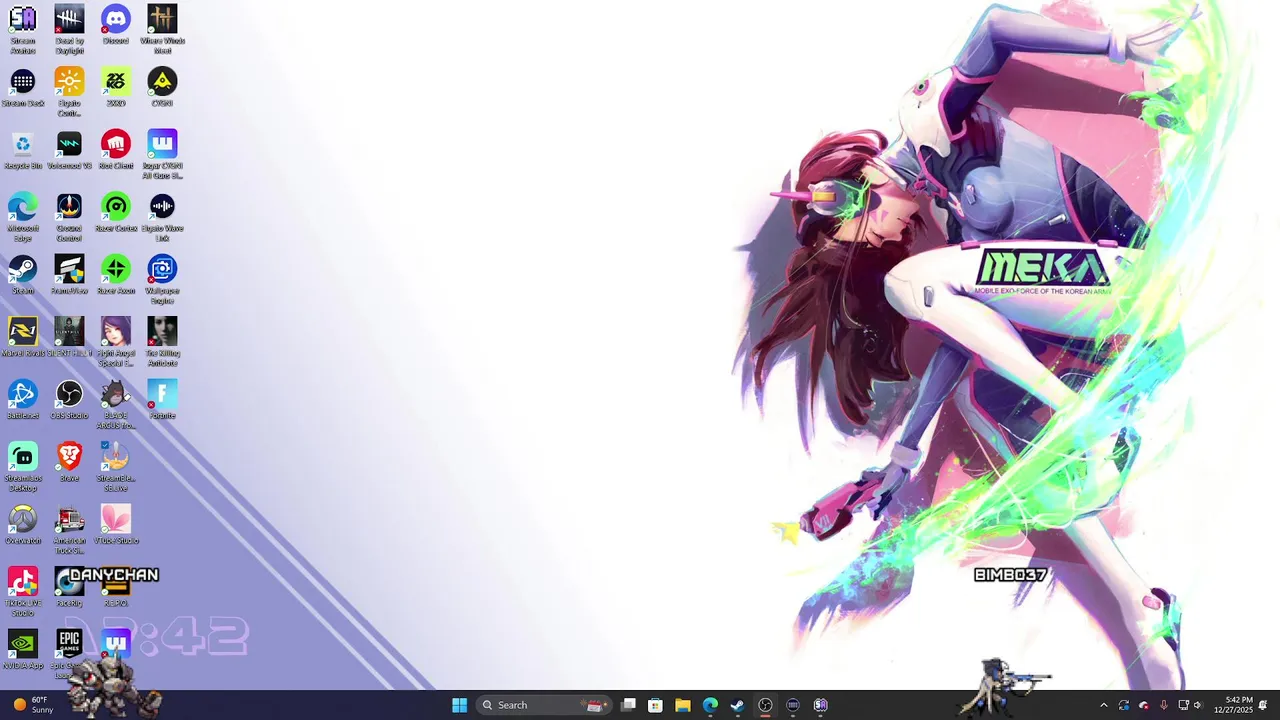Launch Dead by Daylight from desktop

click(69, 29)
